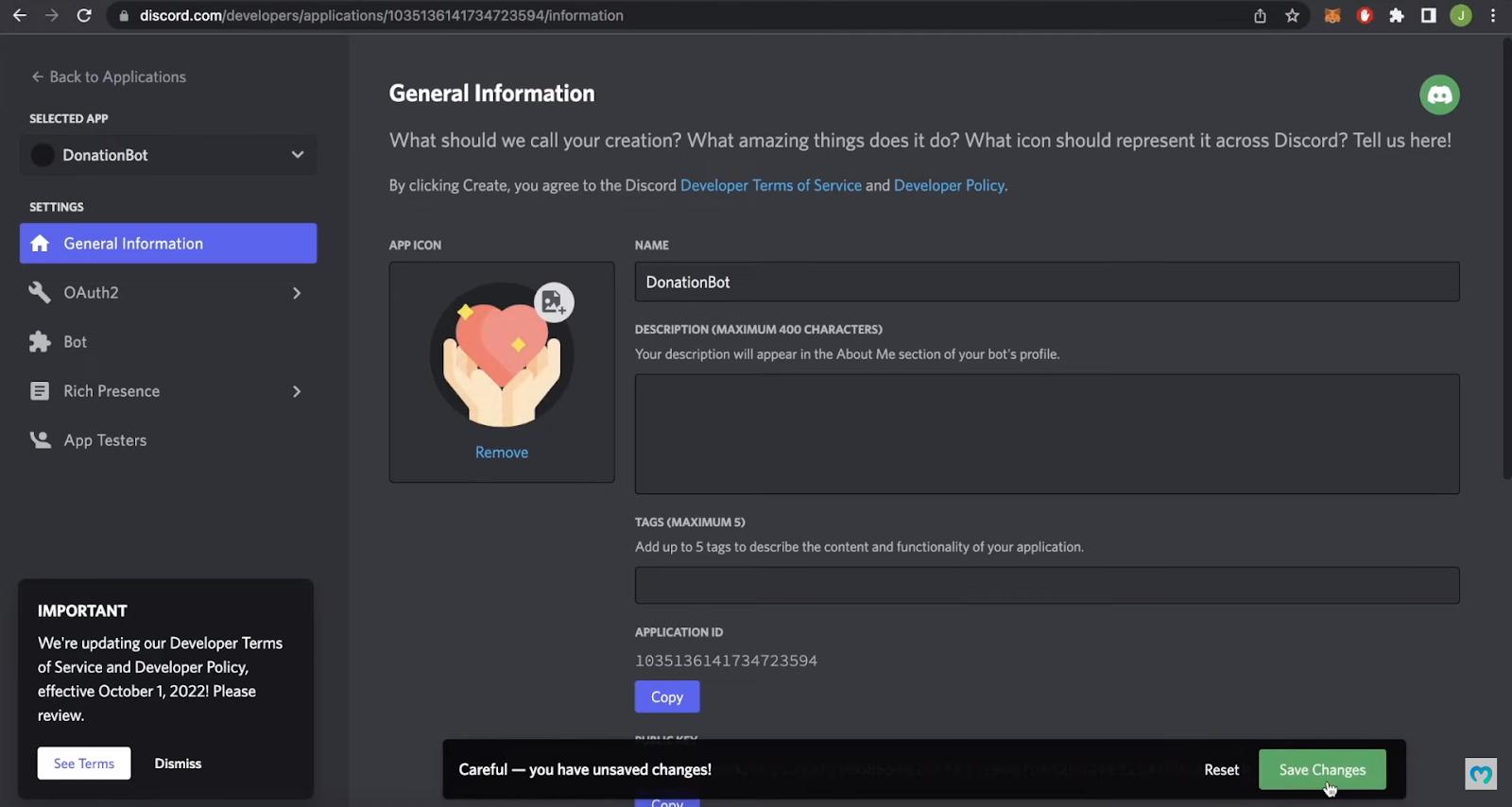Click the blue heart widget icon
The width and height of the screenshot is (1512, 807).
pos(1481,774)
